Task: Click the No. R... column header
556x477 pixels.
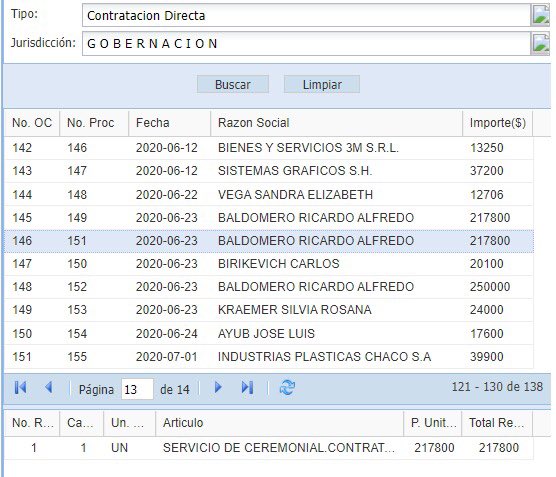Action: click(32, 423)
